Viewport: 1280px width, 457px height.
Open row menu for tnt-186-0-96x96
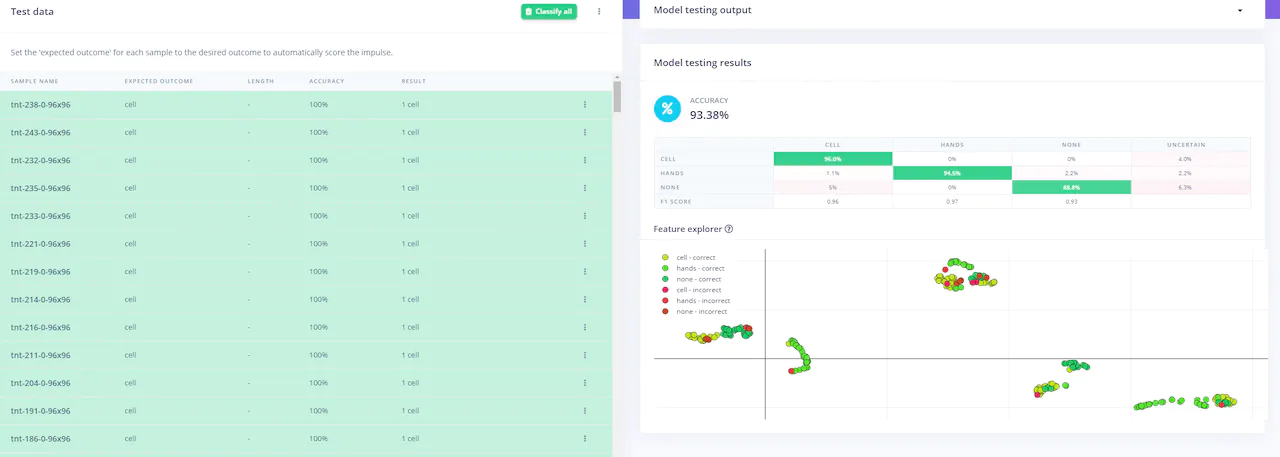[585, 439]
